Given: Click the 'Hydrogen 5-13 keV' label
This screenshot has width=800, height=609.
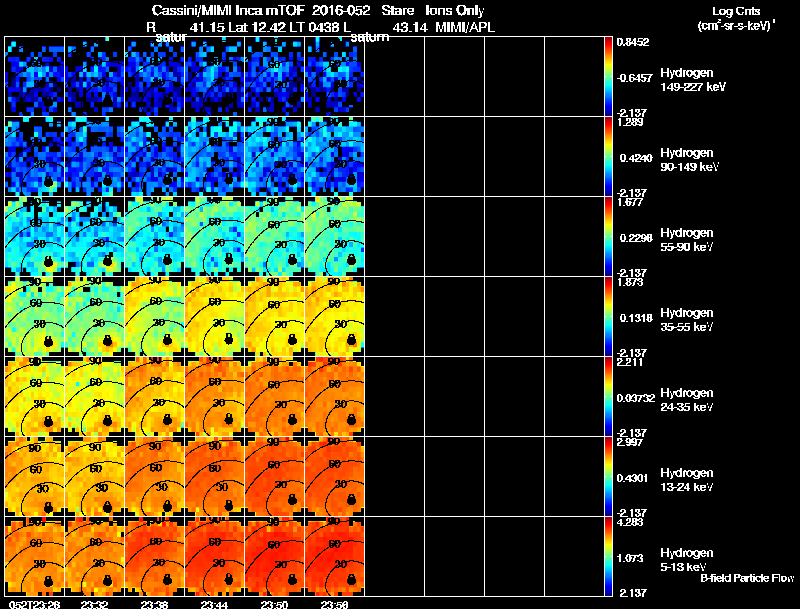Looking at the screenshot, I should [687, 560].
